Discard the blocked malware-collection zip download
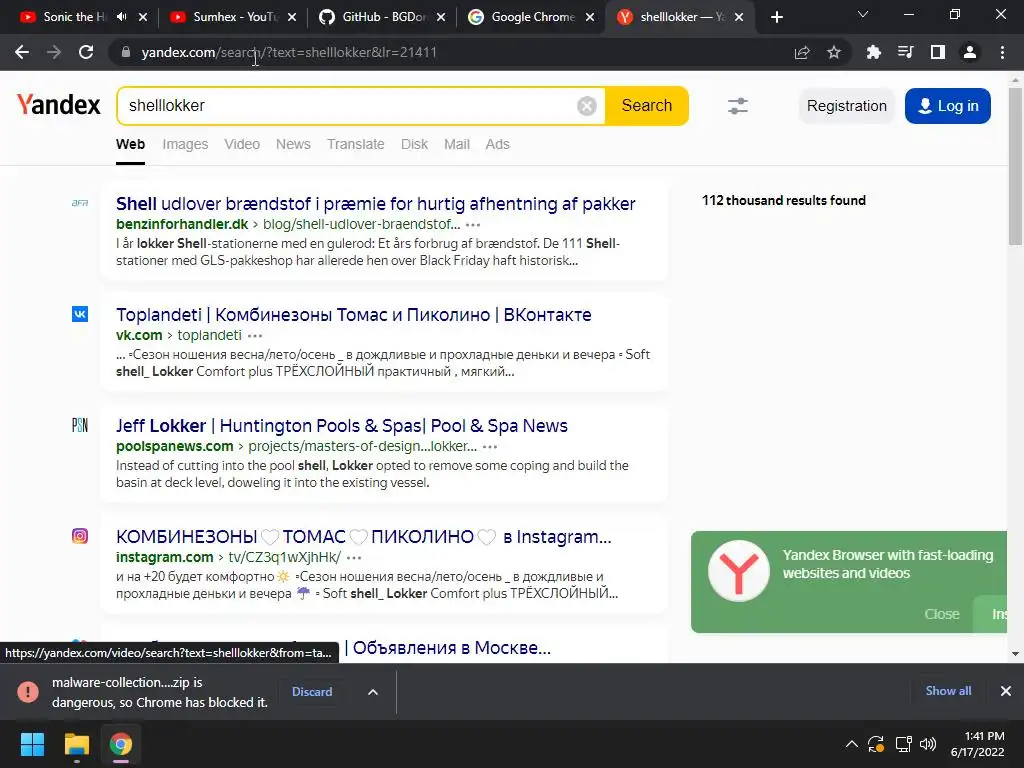This screenshot has width=1024, height=768. pyautogui.click(x=312, y=692)
